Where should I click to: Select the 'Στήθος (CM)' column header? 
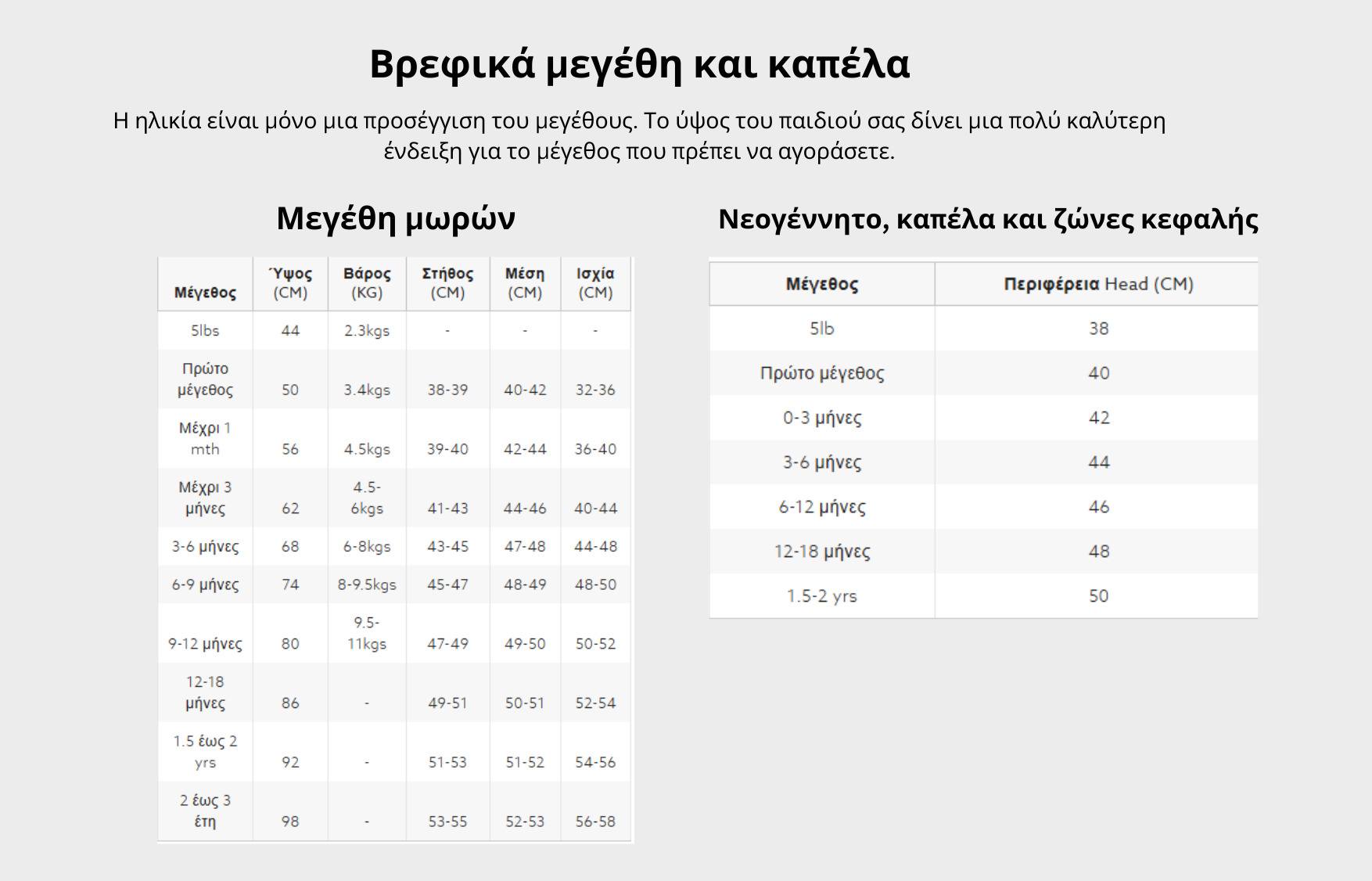coord(447,283)
